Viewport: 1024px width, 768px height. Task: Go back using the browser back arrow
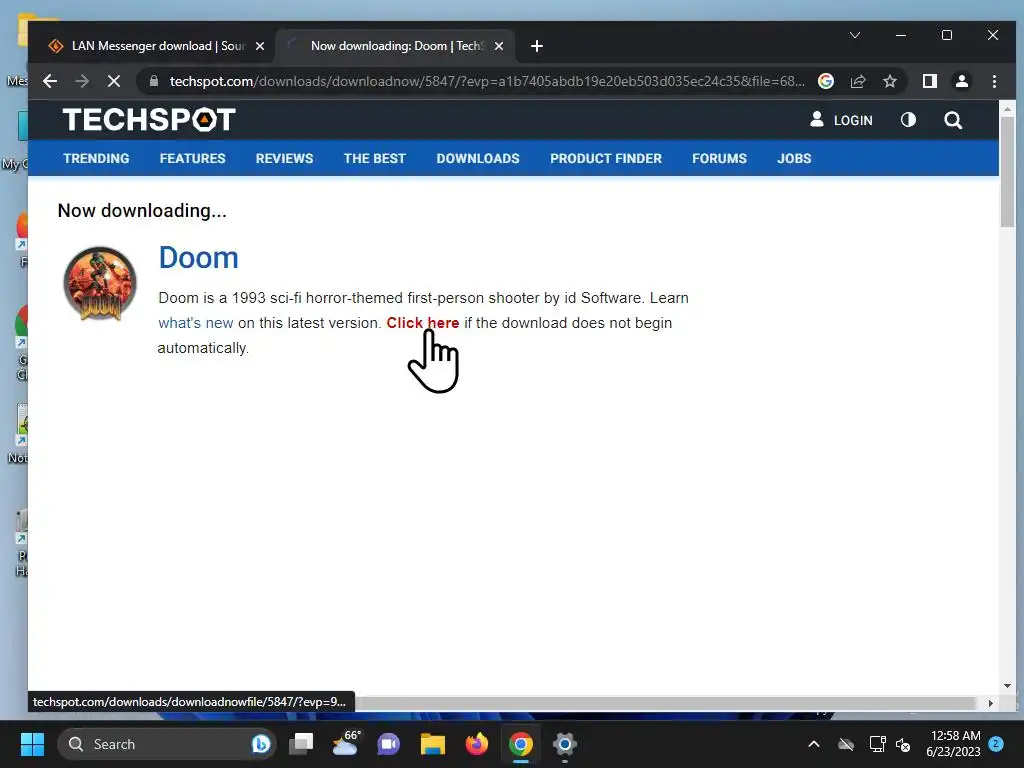click(x=50, y=81)
